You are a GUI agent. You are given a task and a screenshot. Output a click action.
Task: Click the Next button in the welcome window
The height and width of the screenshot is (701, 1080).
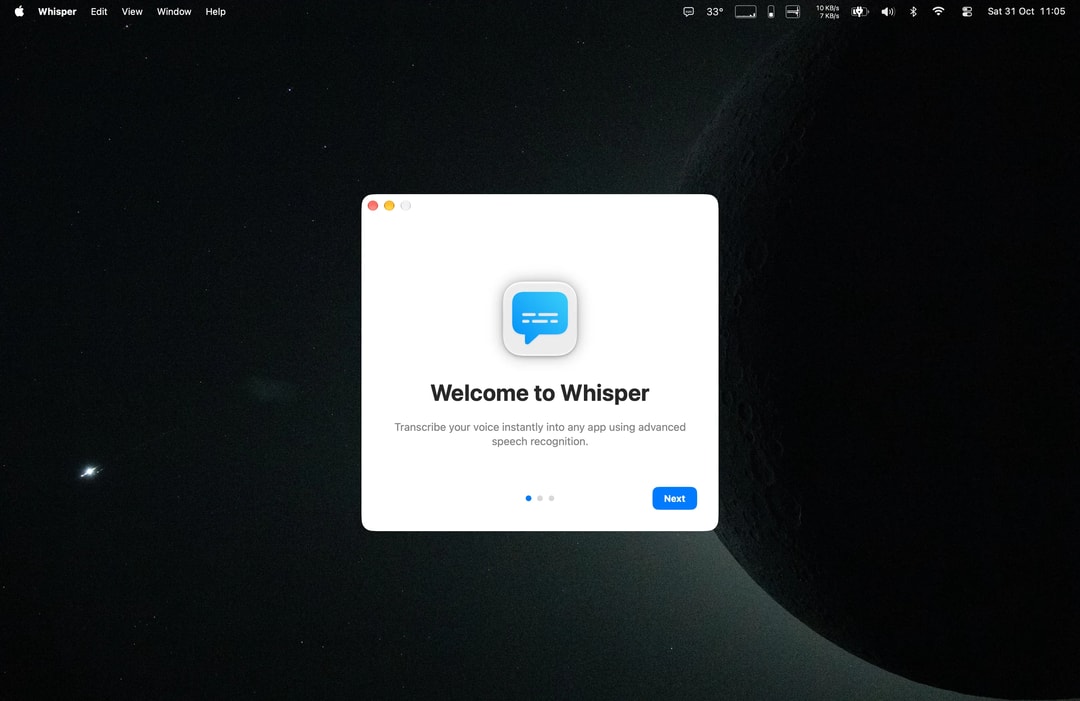[x=674, y=499]
